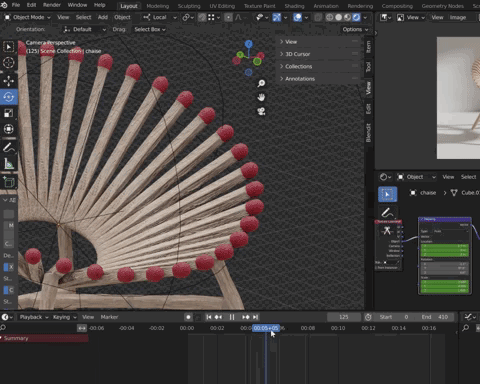
Task: Select the 3D Cursor tool
Action: [9, 63]
